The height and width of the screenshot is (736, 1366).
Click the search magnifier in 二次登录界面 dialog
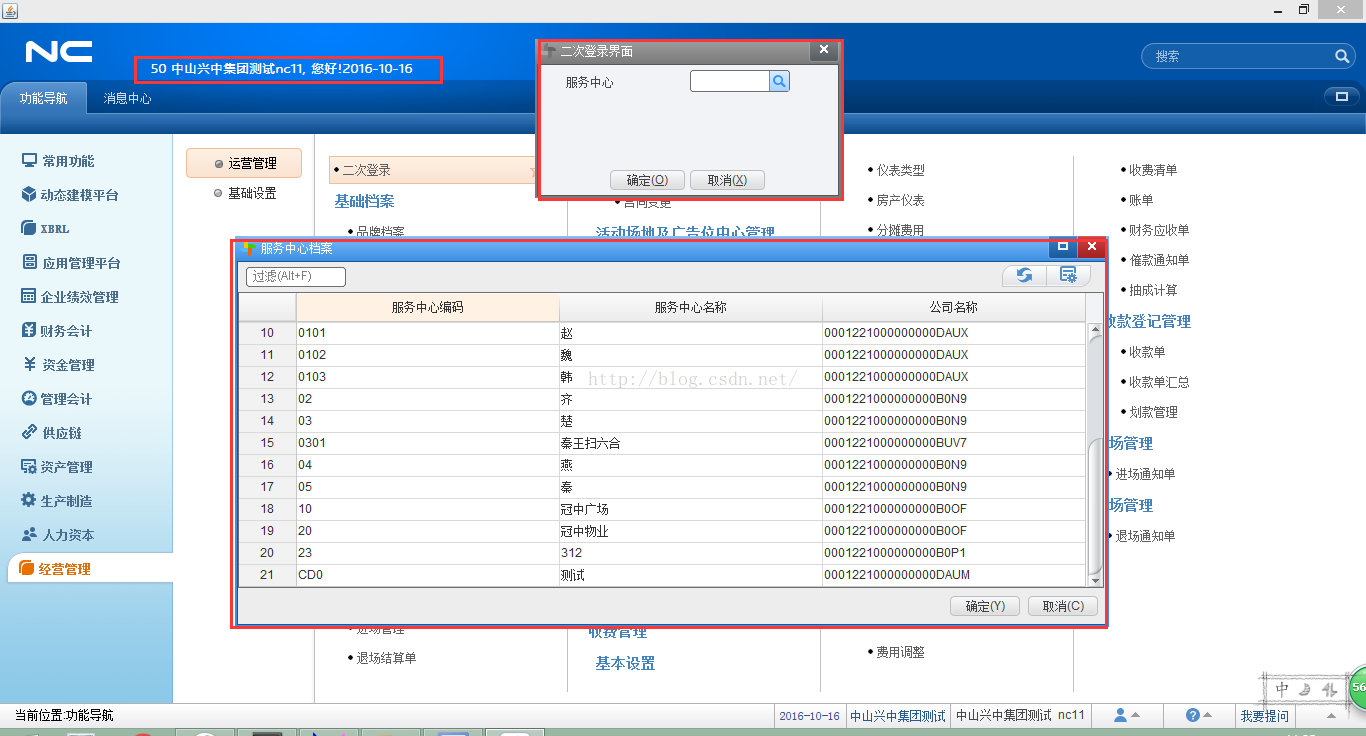(779, 82)
